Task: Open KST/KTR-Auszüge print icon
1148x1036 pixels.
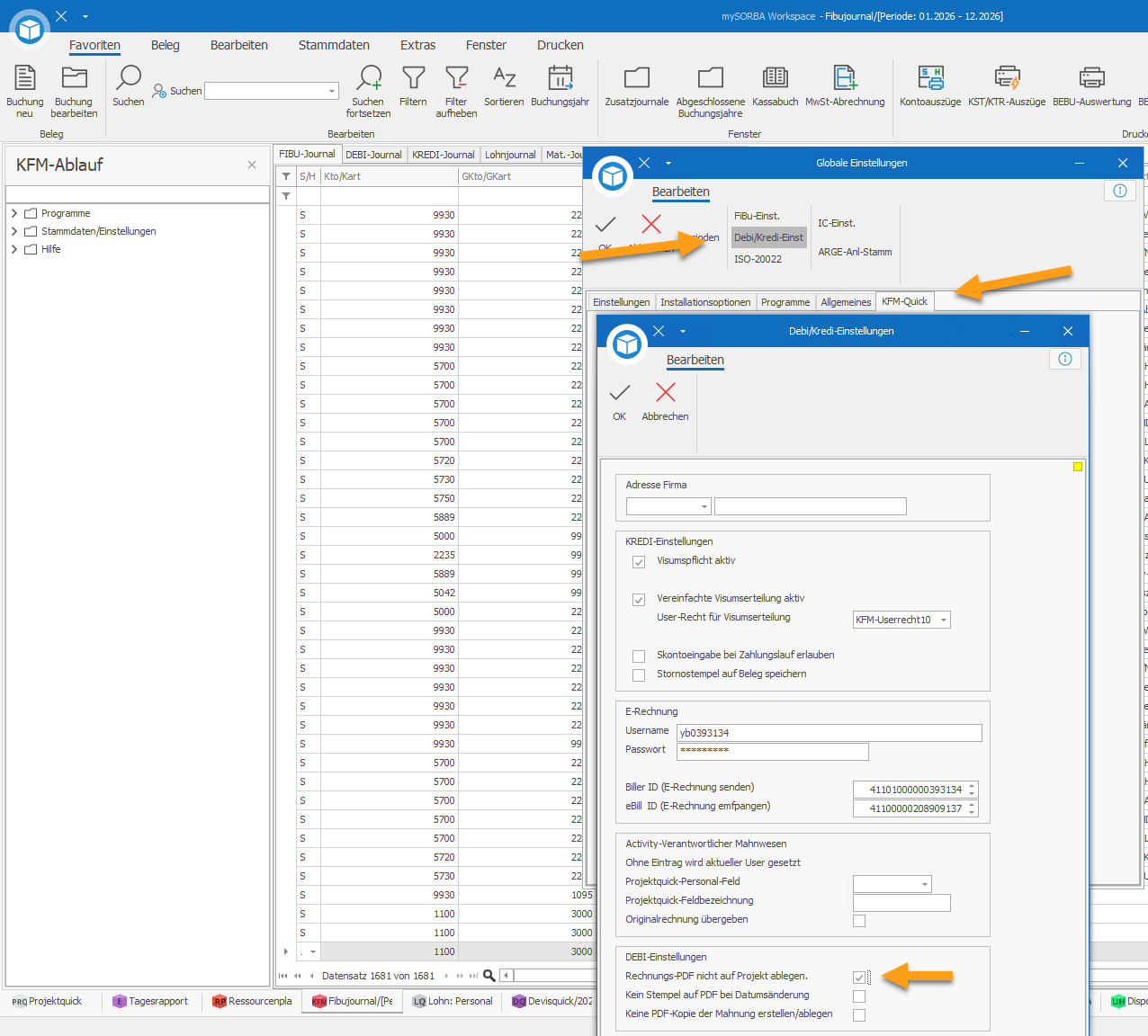Action: click(x=1007, y=78)
